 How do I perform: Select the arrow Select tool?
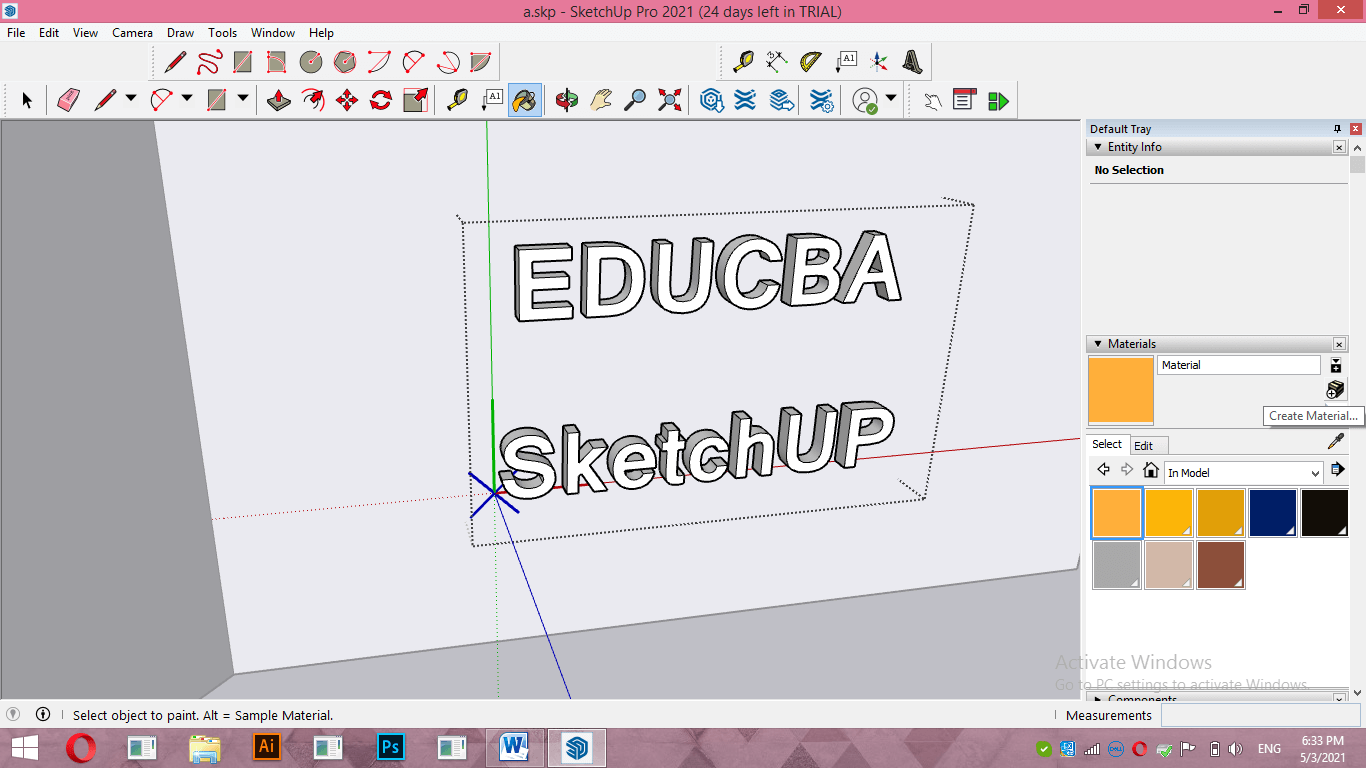(27, 100)
